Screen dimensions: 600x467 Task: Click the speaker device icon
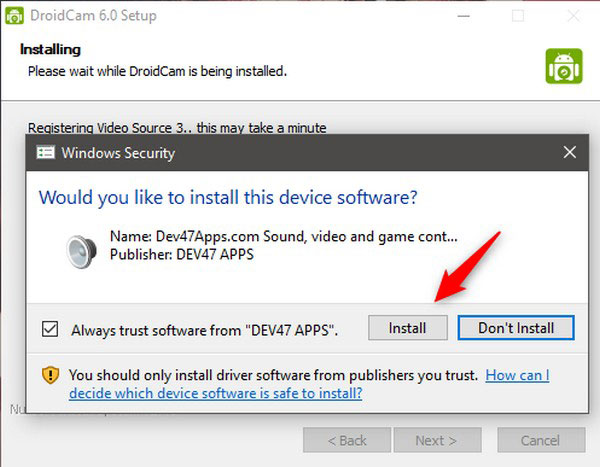point(81,251)
